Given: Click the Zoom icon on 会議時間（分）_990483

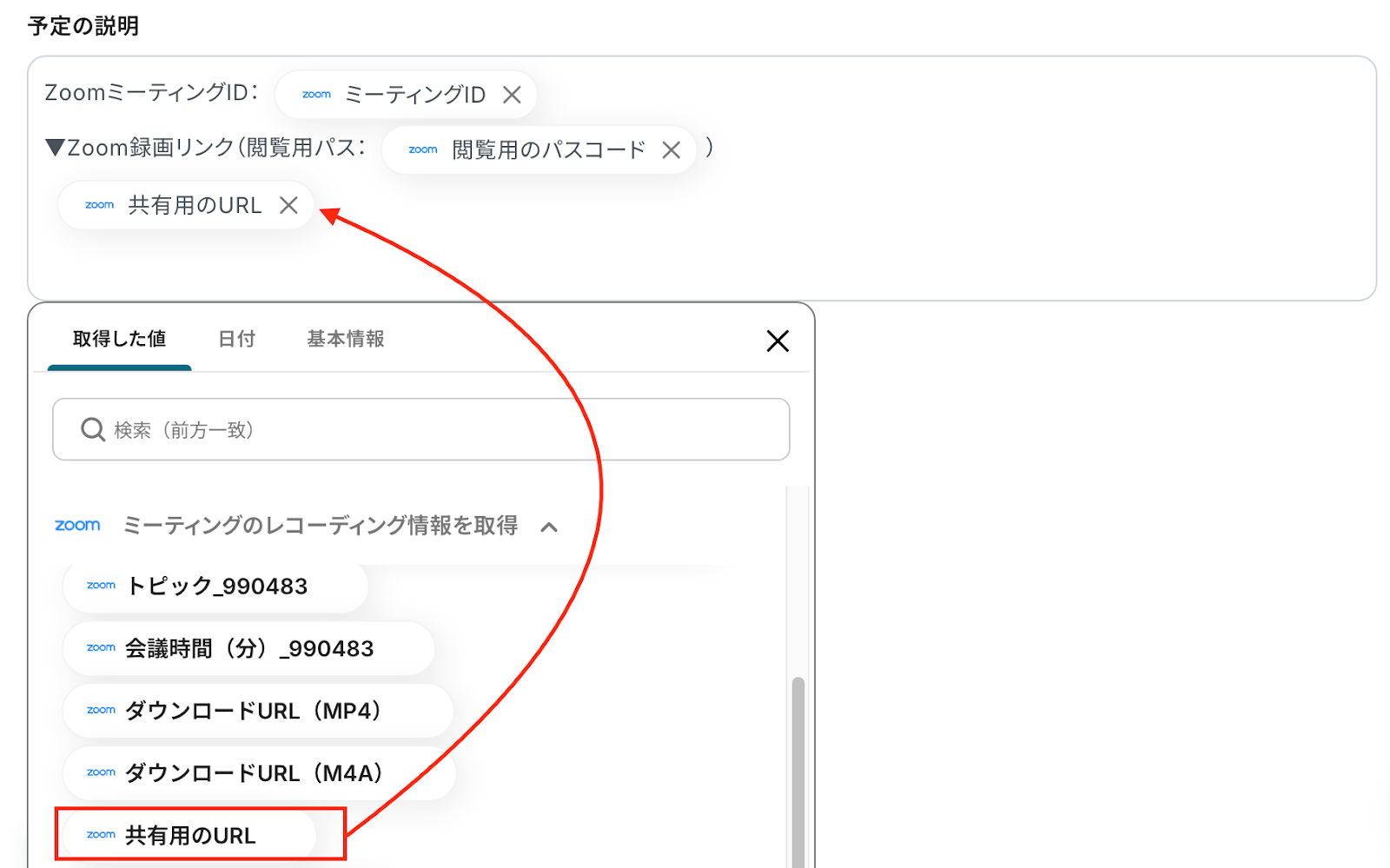Looking at the screenshot, I should [101, 648].
